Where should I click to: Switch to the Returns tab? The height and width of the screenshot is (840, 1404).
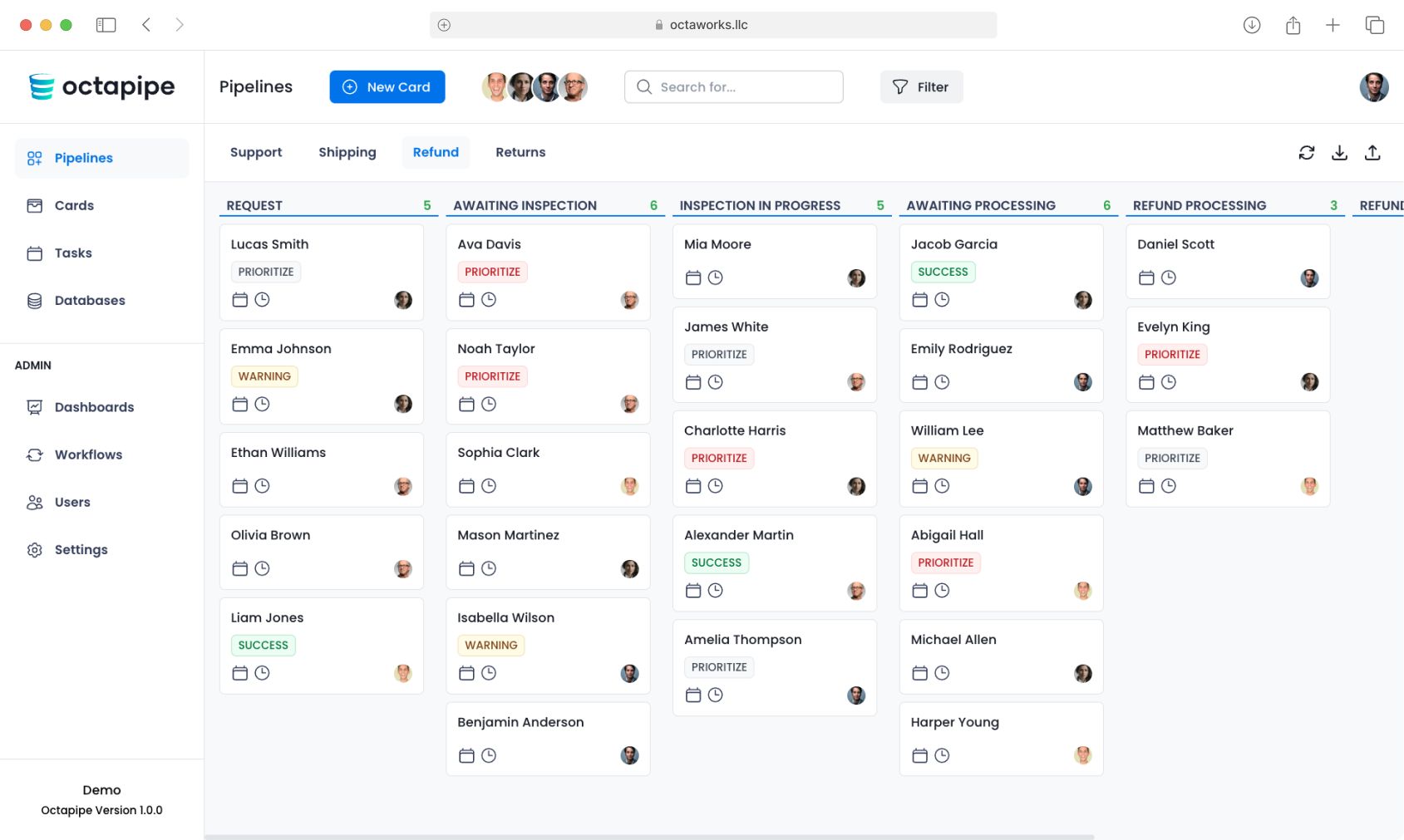(x=520, y=152)
